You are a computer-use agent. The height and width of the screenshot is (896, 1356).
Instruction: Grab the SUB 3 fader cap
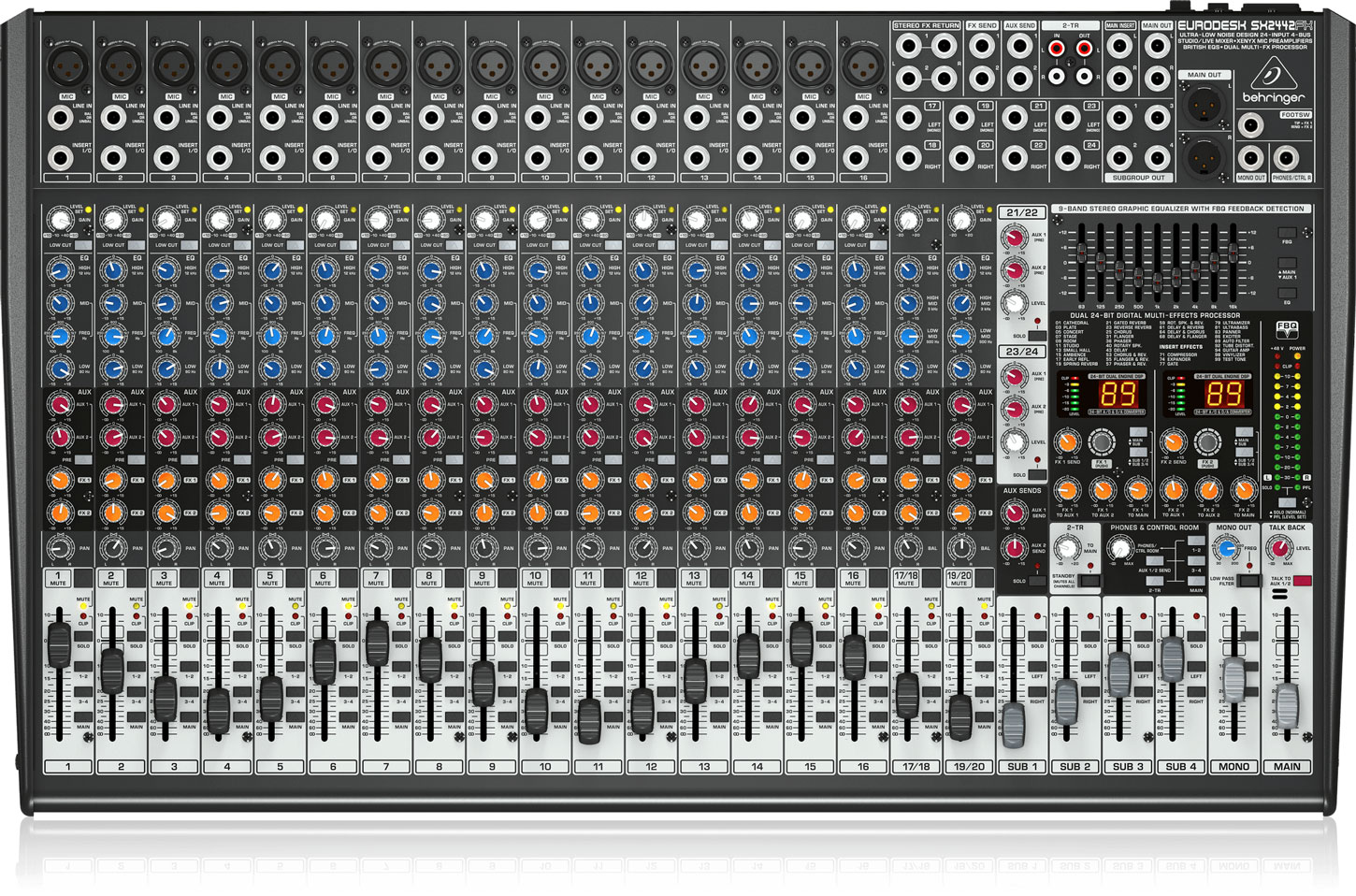click(1118, 675)
